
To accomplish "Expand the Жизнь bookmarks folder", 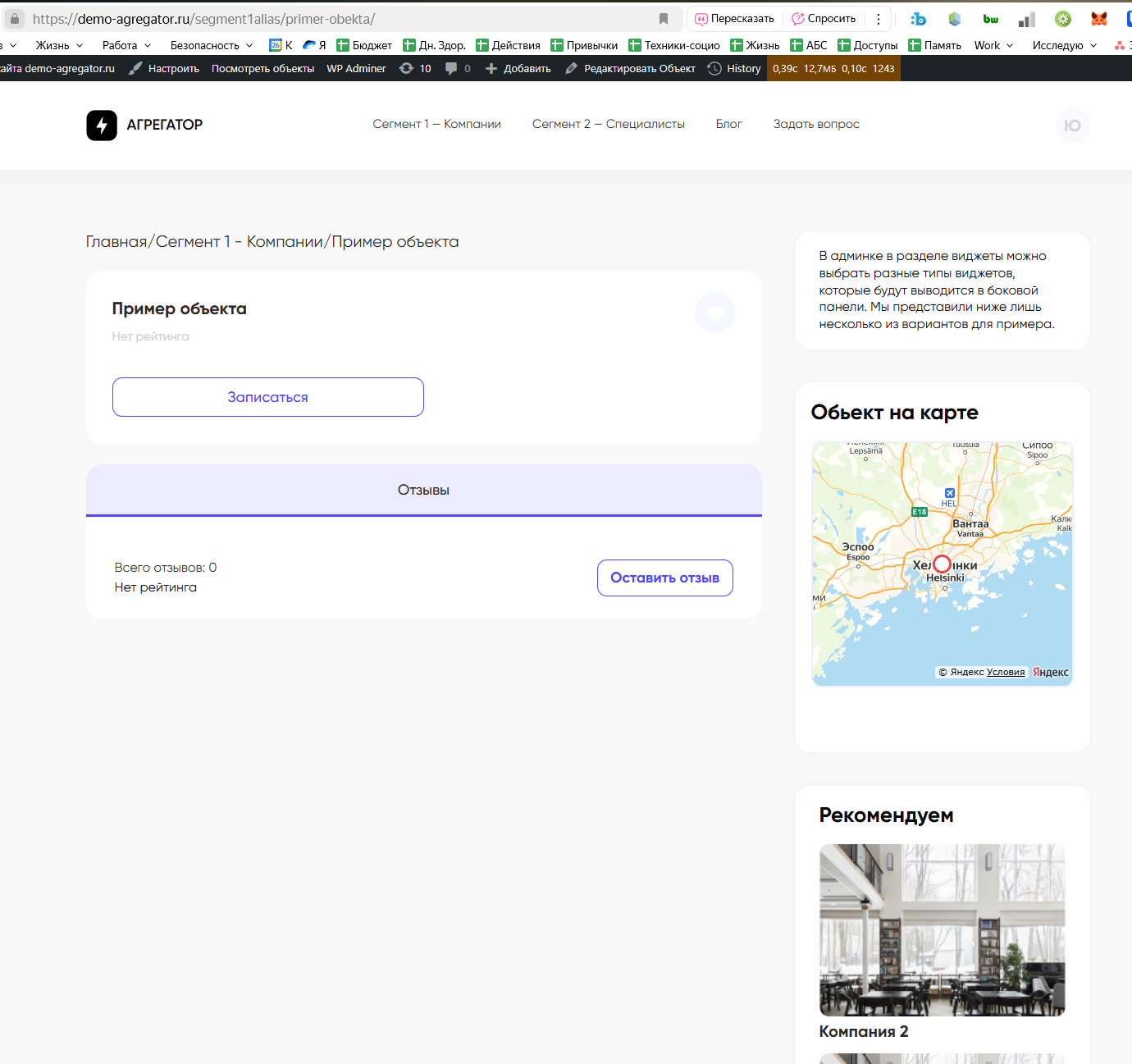I will click(59, 45).
